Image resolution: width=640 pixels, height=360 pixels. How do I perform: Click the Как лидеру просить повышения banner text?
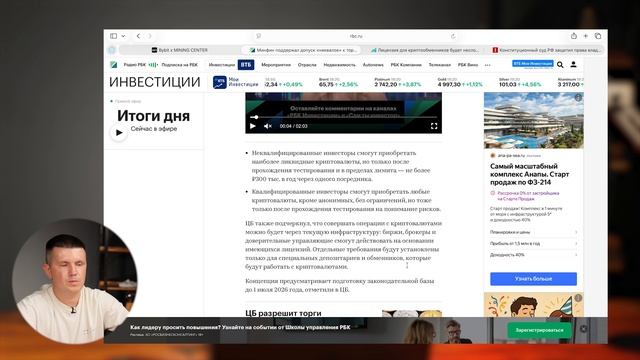pos(240,327)
